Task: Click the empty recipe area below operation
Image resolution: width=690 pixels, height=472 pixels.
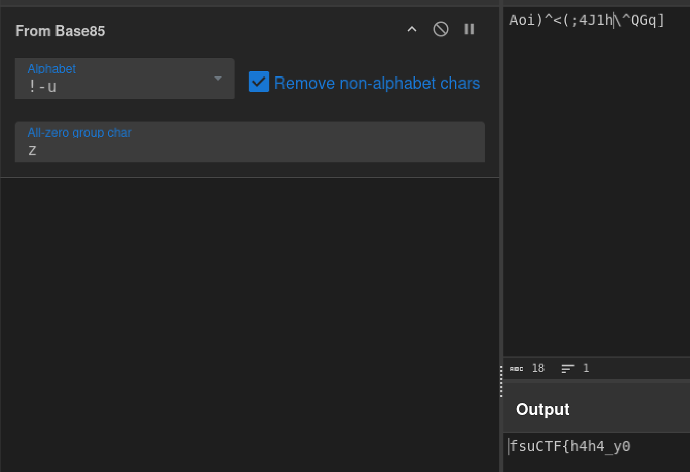Action: 250,325
